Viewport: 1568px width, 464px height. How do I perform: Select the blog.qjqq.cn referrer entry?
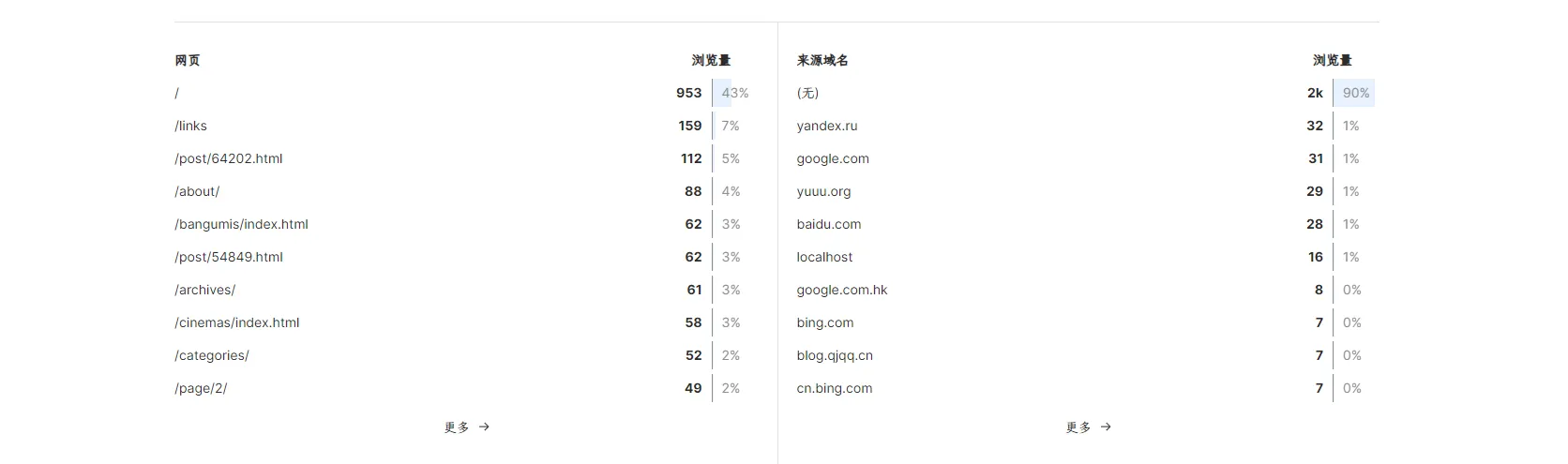(x=835, y=355)
